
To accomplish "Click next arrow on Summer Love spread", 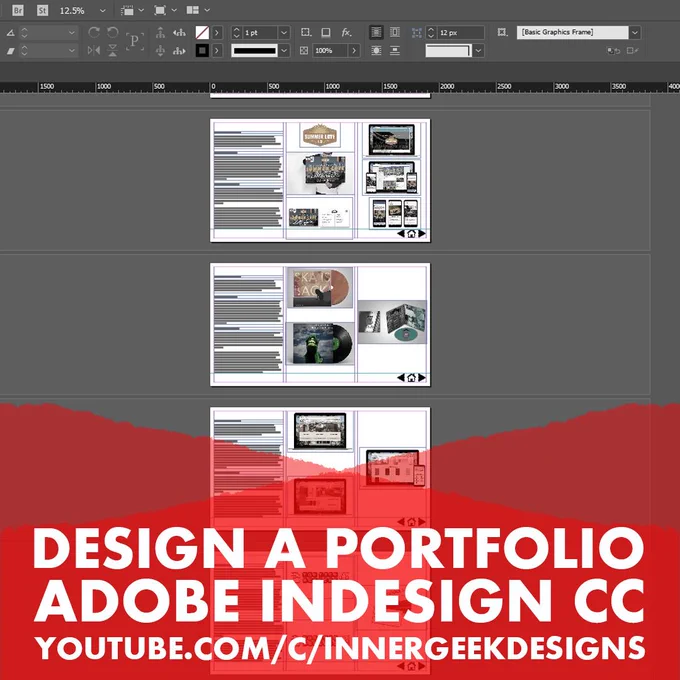I will (422, 234).
